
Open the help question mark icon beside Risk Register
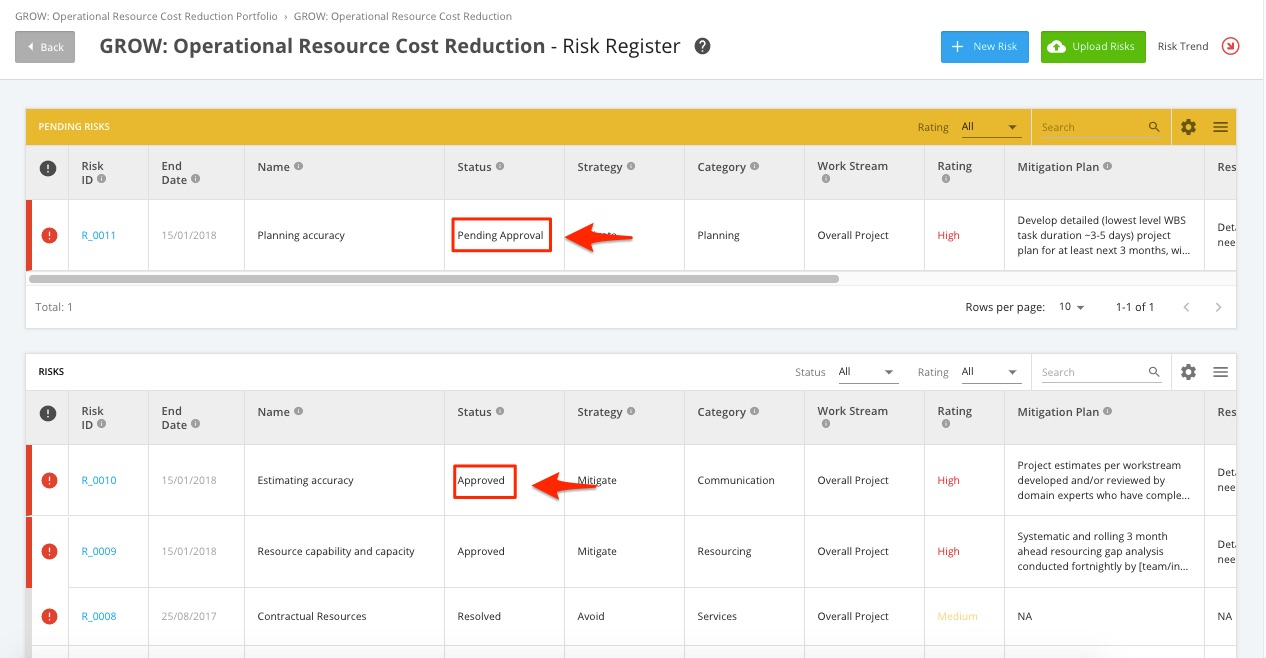[x=703, y=46]
